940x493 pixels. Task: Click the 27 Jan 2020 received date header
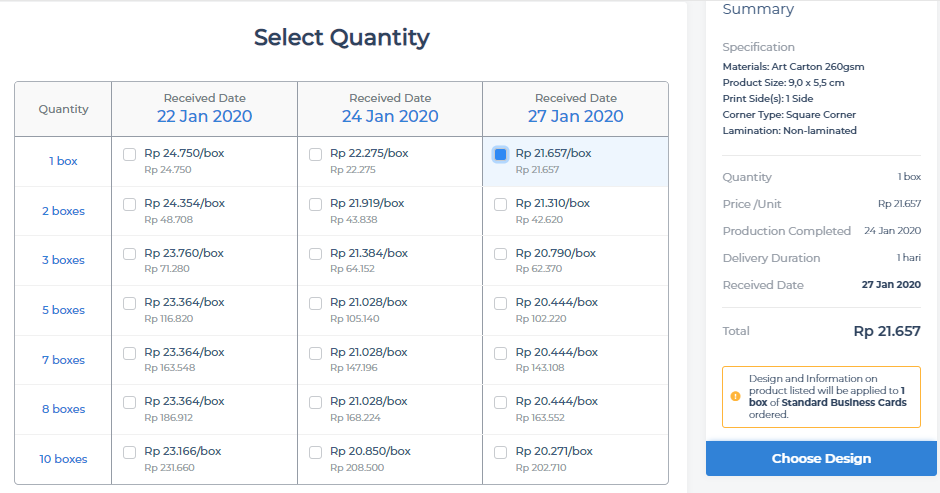(x=575, y=116)
